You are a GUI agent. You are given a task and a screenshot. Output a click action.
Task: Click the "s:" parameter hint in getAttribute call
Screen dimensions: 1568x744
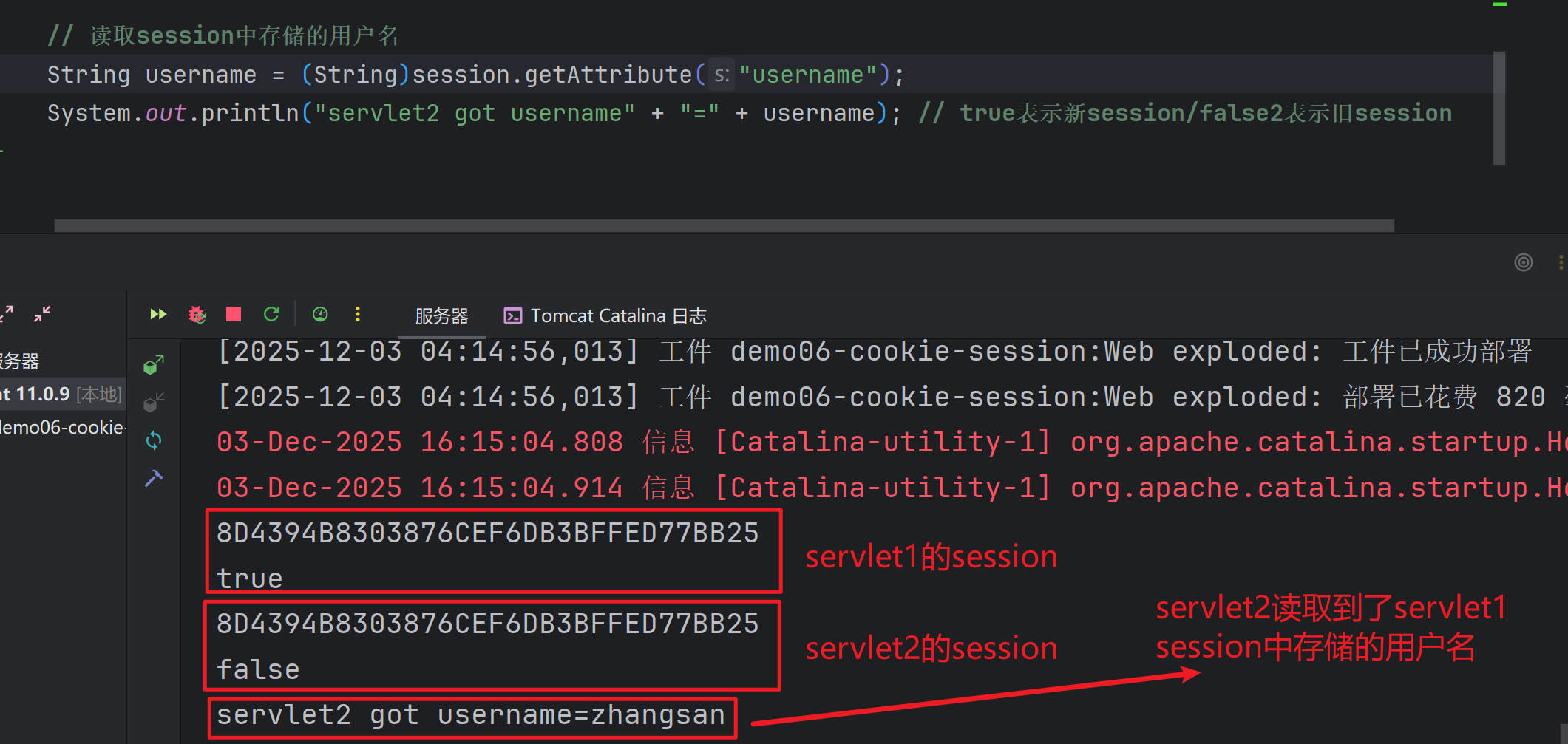[722, 74]
